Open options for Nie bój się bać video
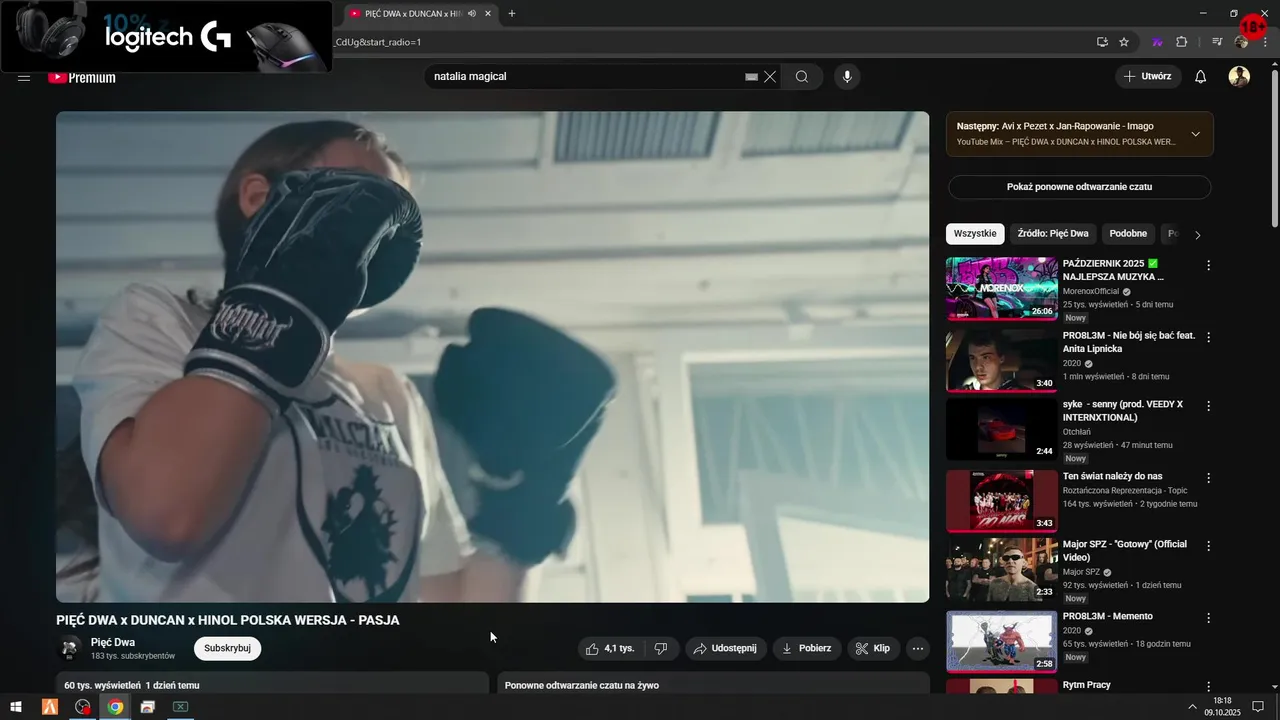The image size is (1280, 720). click(x=1208, y=338)
